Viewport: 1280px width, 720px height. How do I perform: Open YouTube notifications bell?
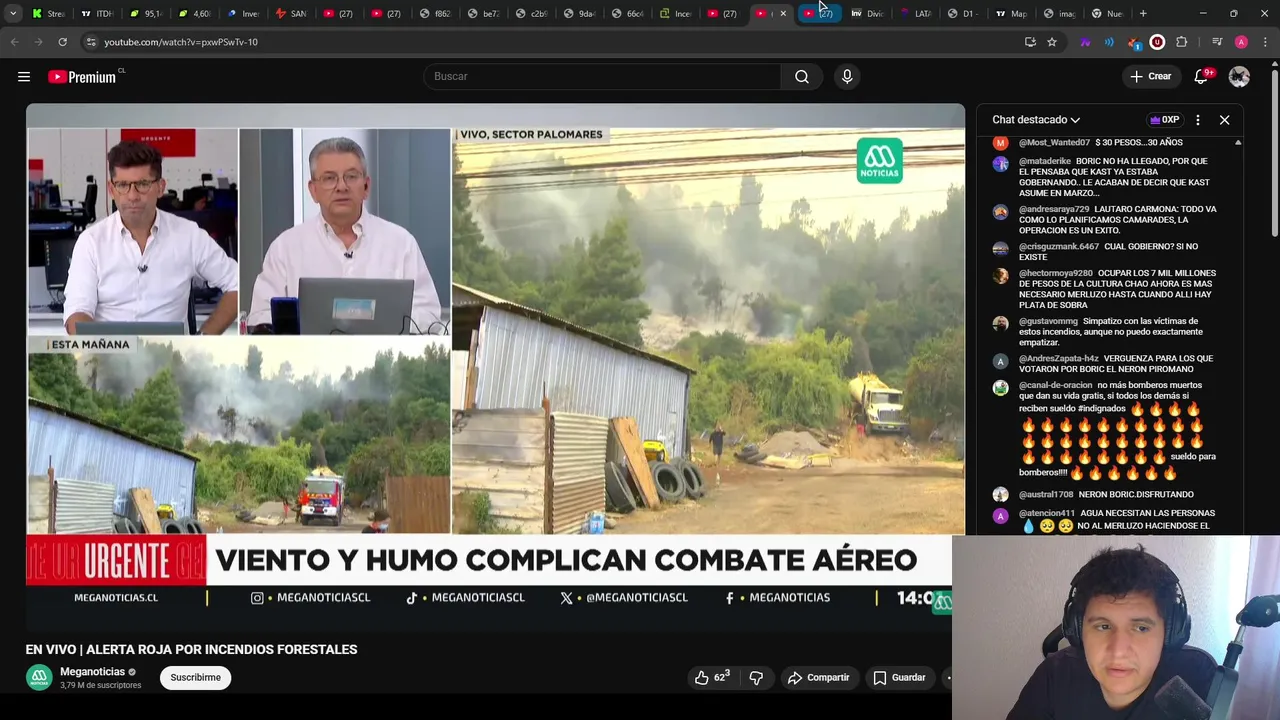coord(1202,77)
